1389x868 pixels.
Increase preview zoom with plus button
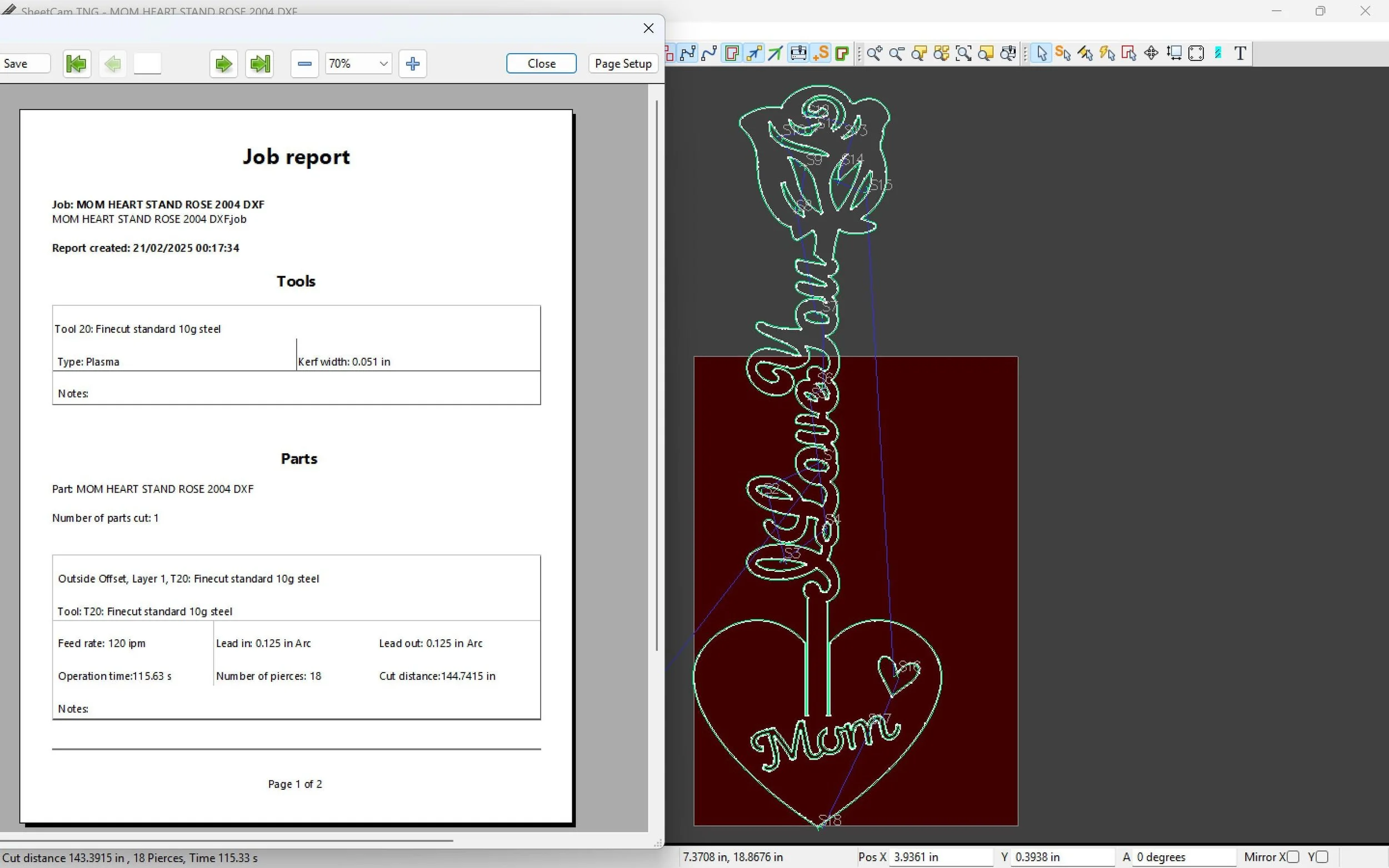coord(412,64)
